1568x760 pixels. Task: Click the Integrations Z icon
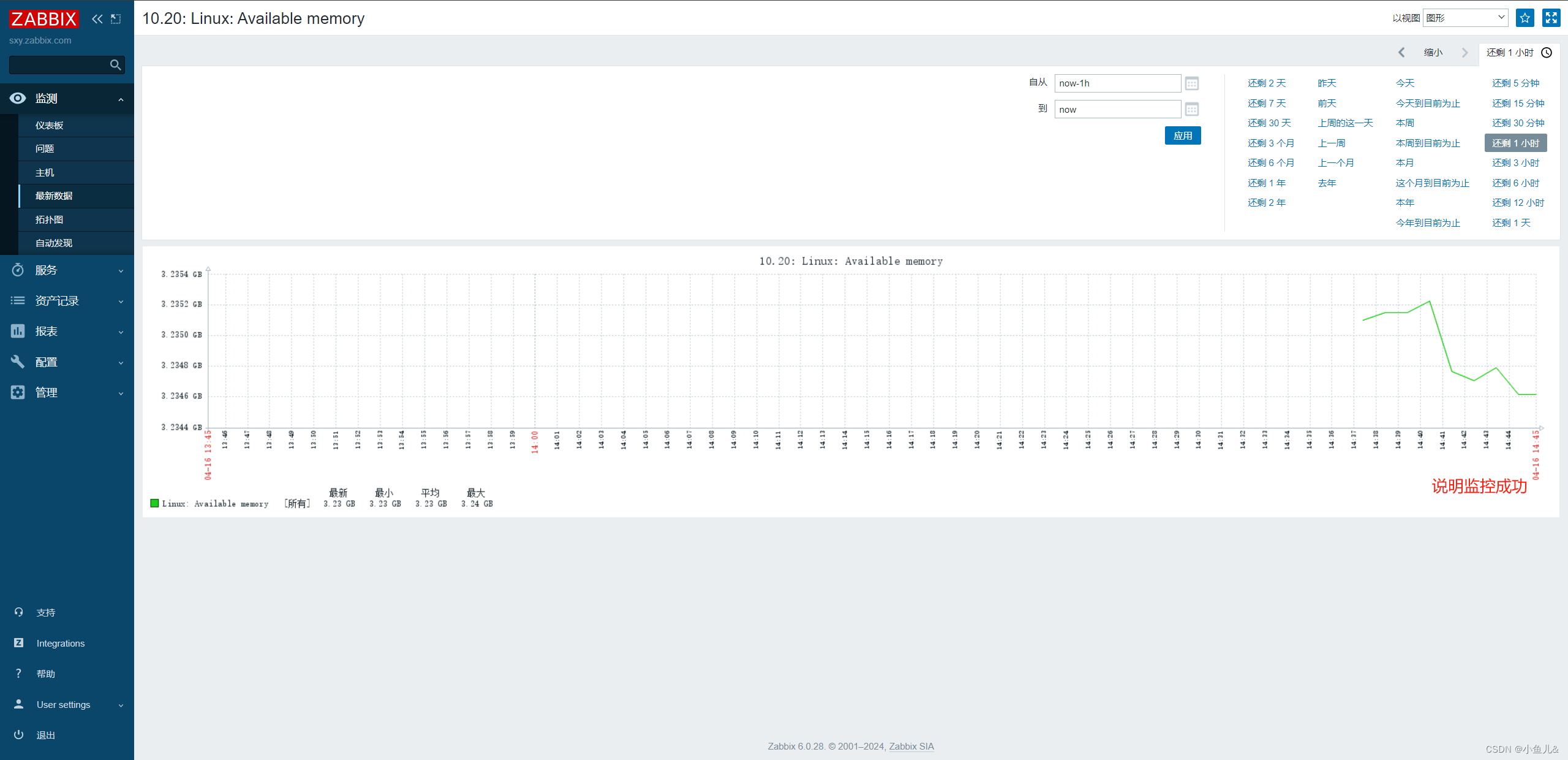18,643
